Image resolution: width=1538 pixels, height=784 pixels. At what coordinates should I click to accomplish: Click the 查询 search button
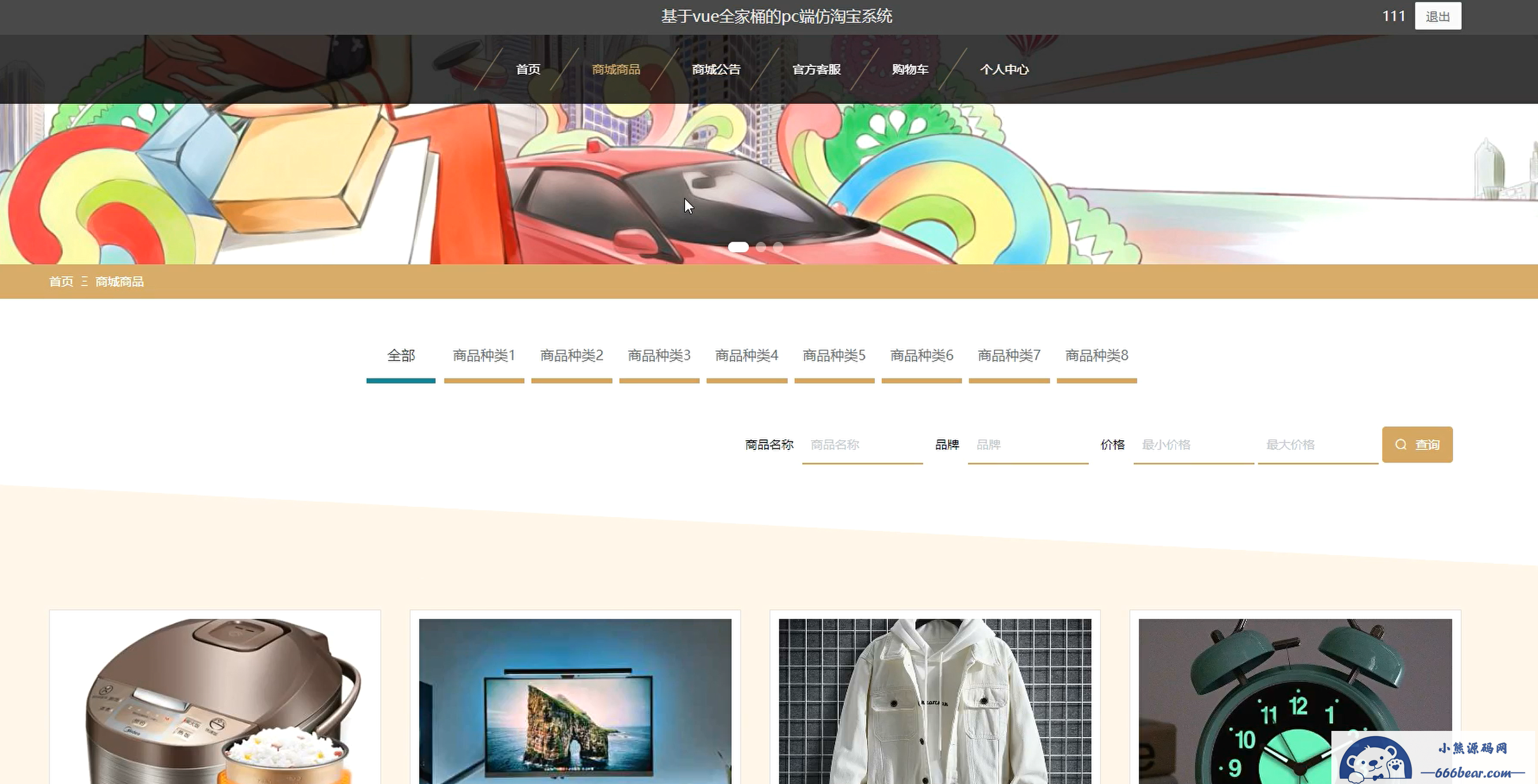point(1417,445)
